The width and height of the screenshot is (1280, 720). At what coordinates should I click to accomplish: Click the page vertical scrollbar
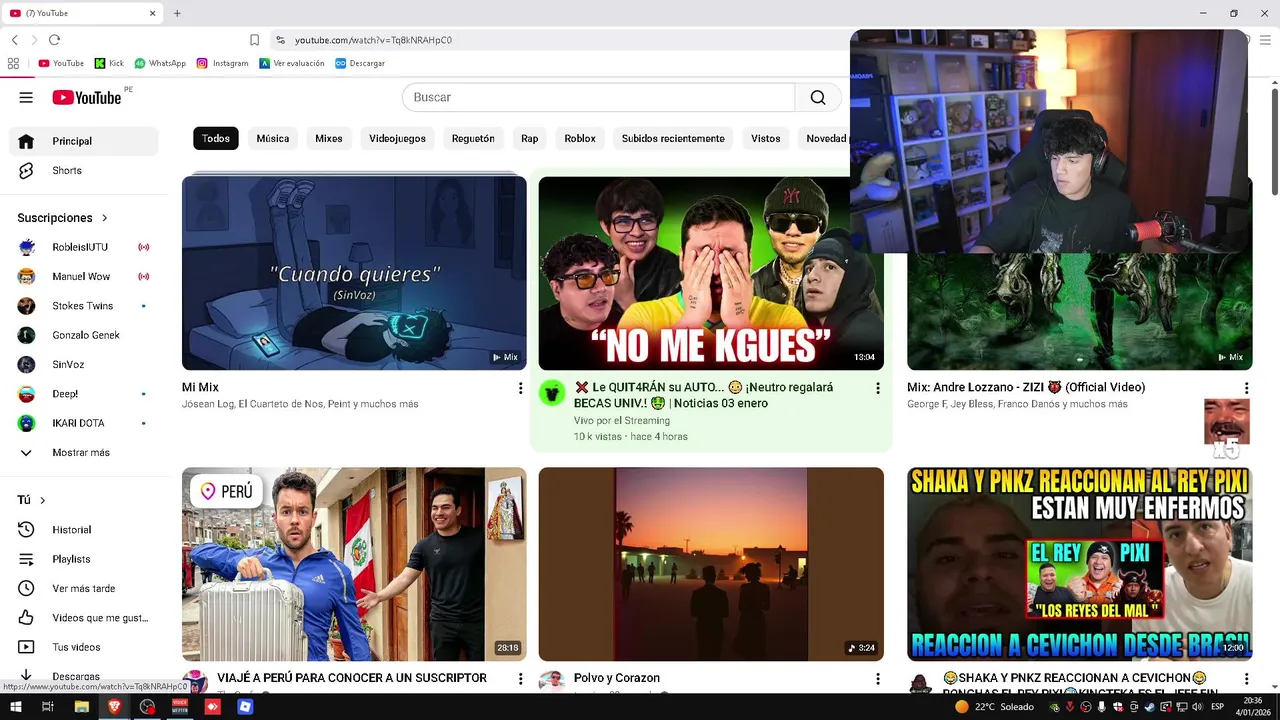[1274, 140]
